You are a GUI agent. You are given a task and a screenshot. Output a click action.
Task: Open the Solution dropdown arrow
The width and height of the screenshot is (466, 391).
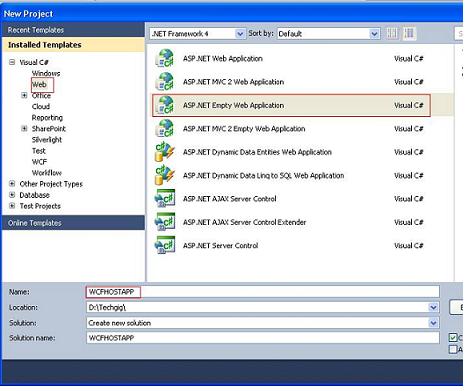433,323
